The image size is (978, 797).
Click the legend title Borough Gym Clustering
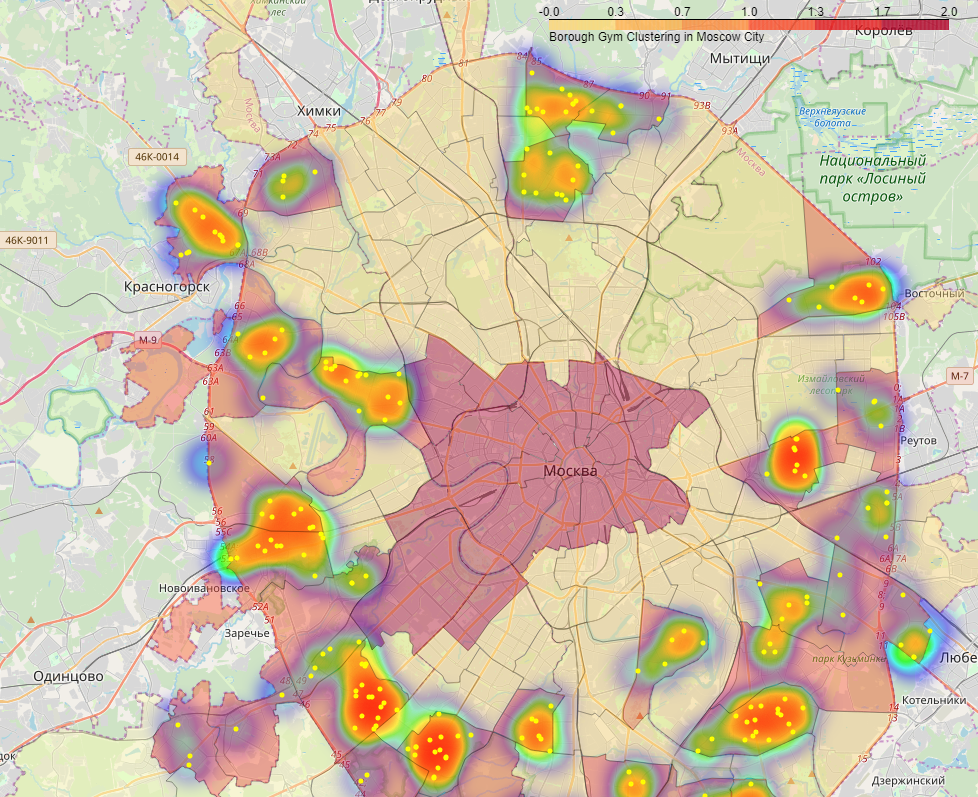pos(656,37)
